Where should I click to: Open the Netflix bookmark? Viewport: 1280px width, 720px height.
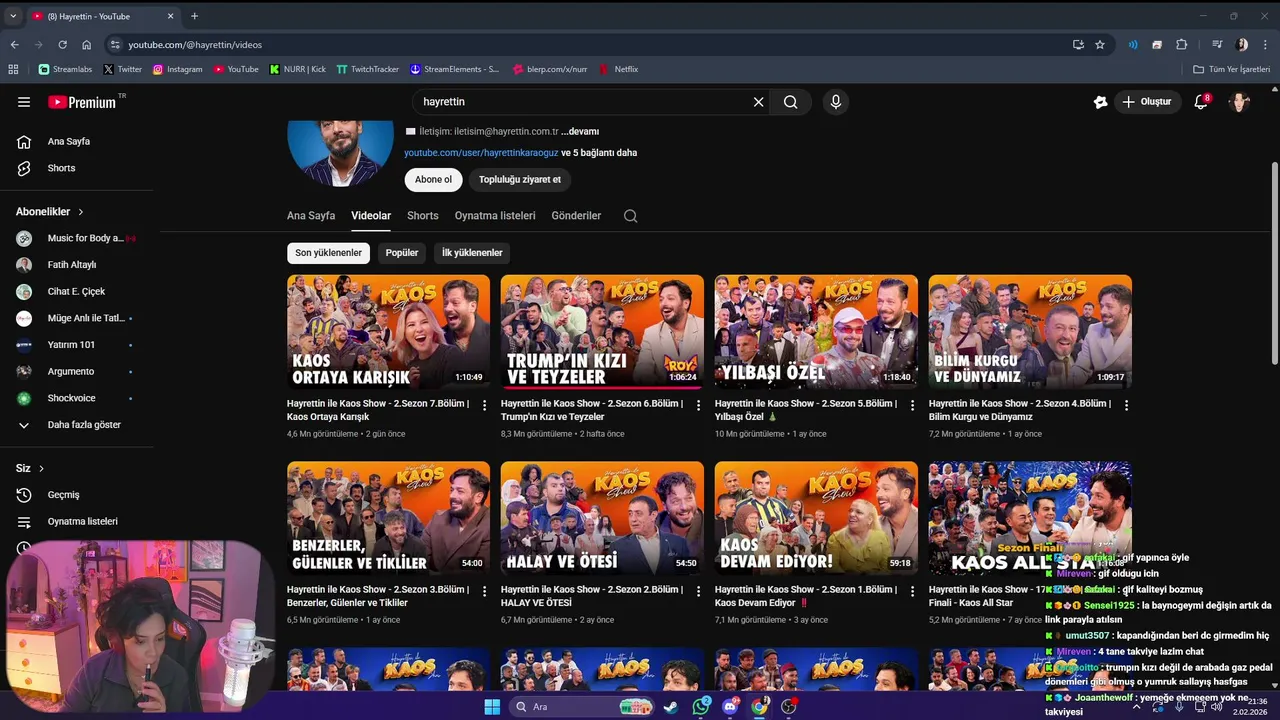point(618,69)
